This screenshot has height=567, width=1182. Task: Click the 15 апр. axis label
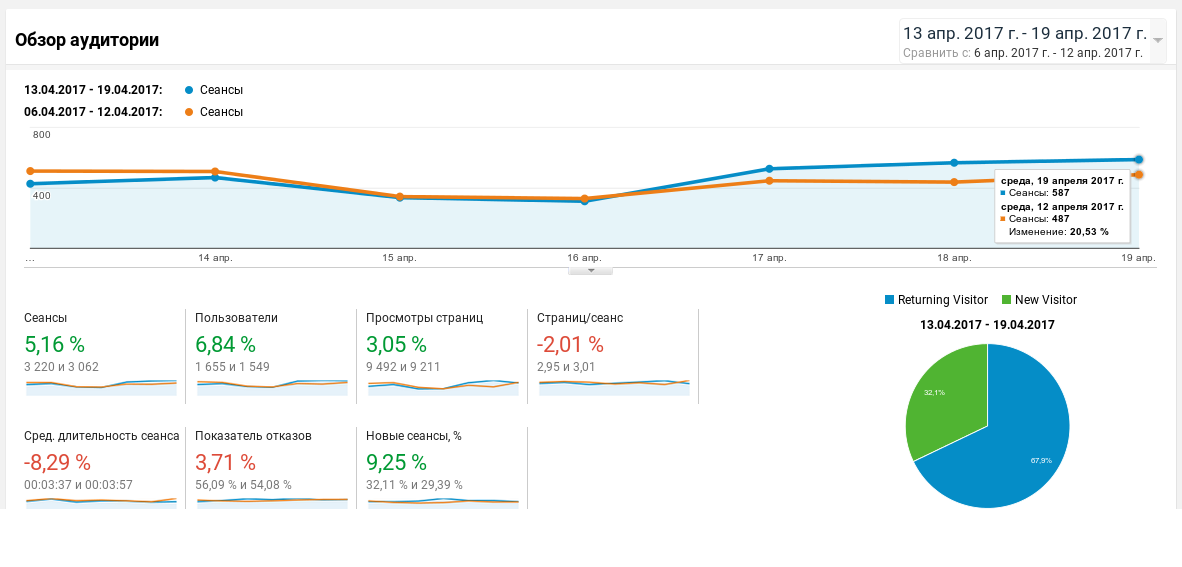coord(400,258)
